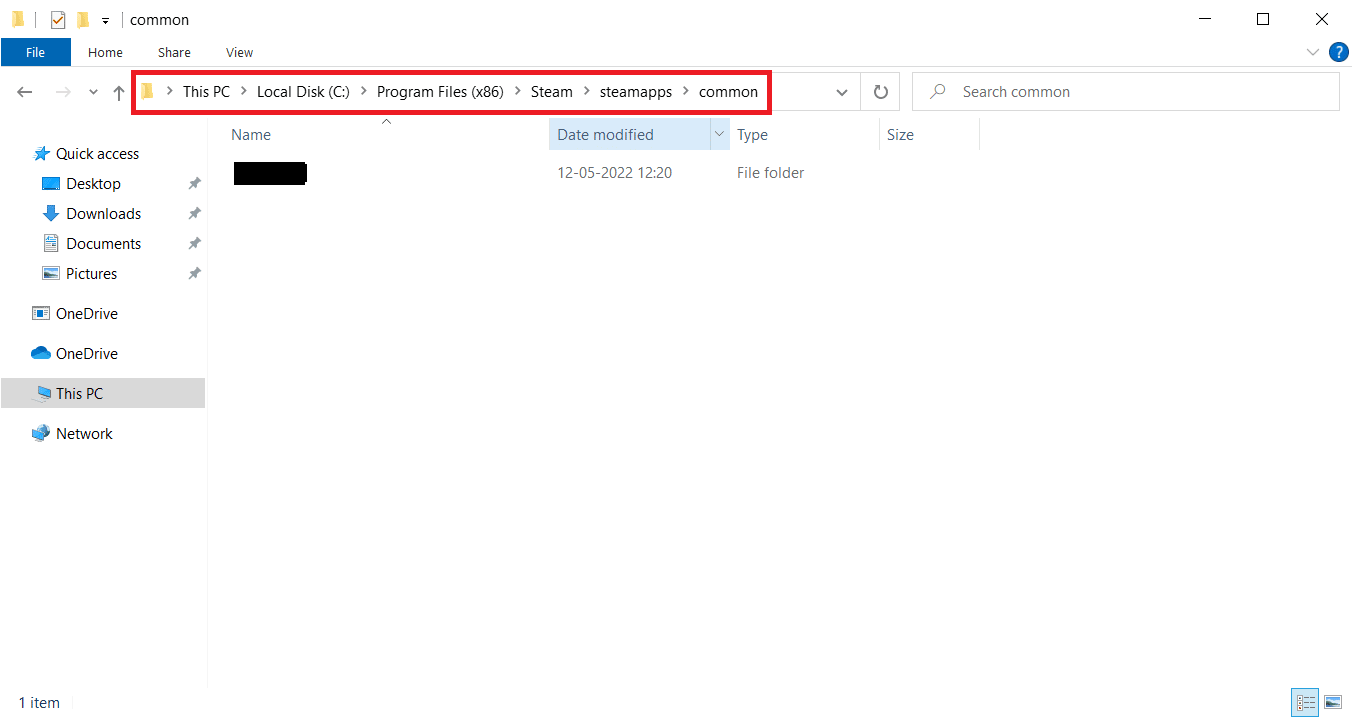1353x718 pixels.
Task: Maximize the common Explorer window
Action: (1263, 19)
